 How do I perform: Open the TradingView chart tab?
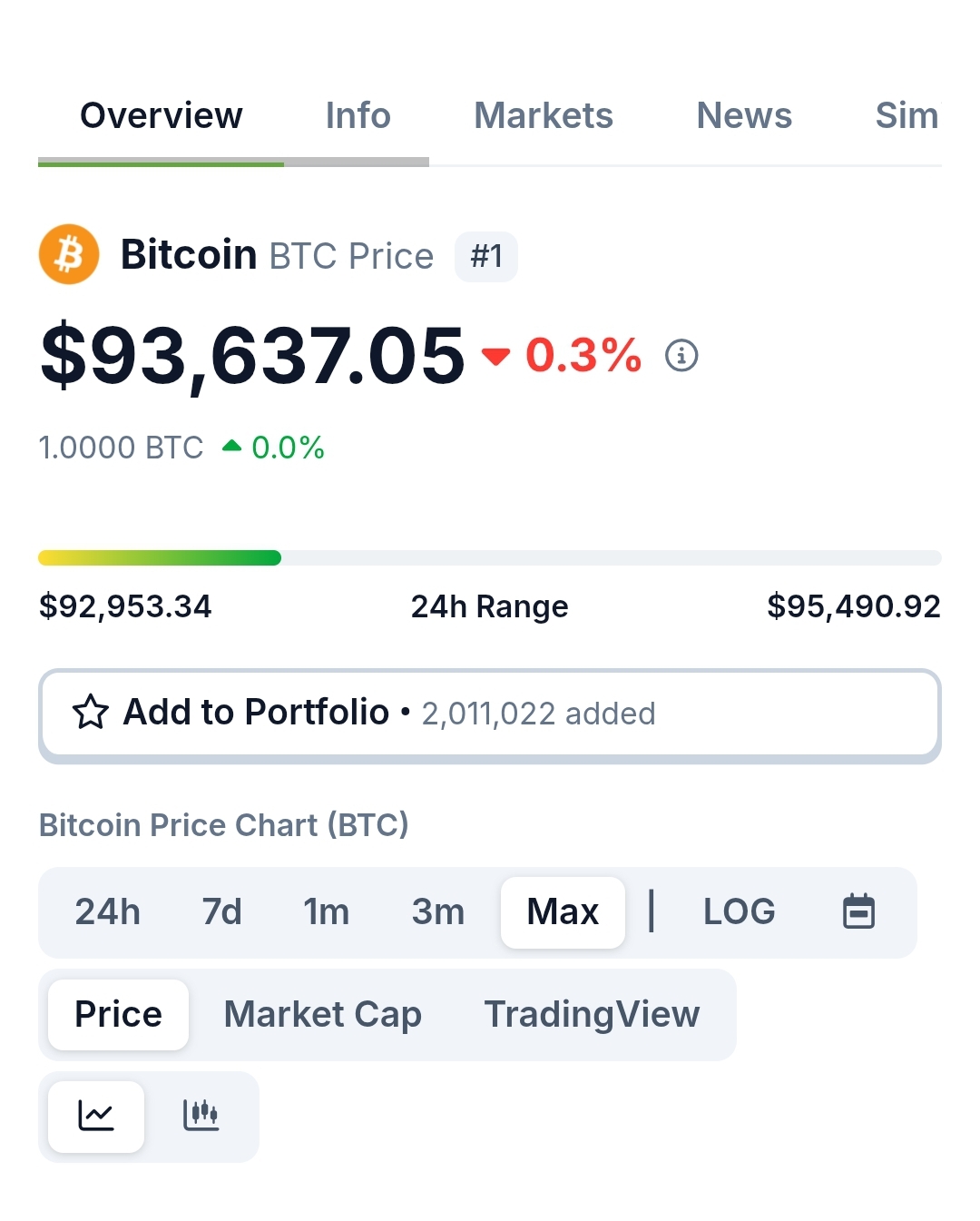(592, 1014)
